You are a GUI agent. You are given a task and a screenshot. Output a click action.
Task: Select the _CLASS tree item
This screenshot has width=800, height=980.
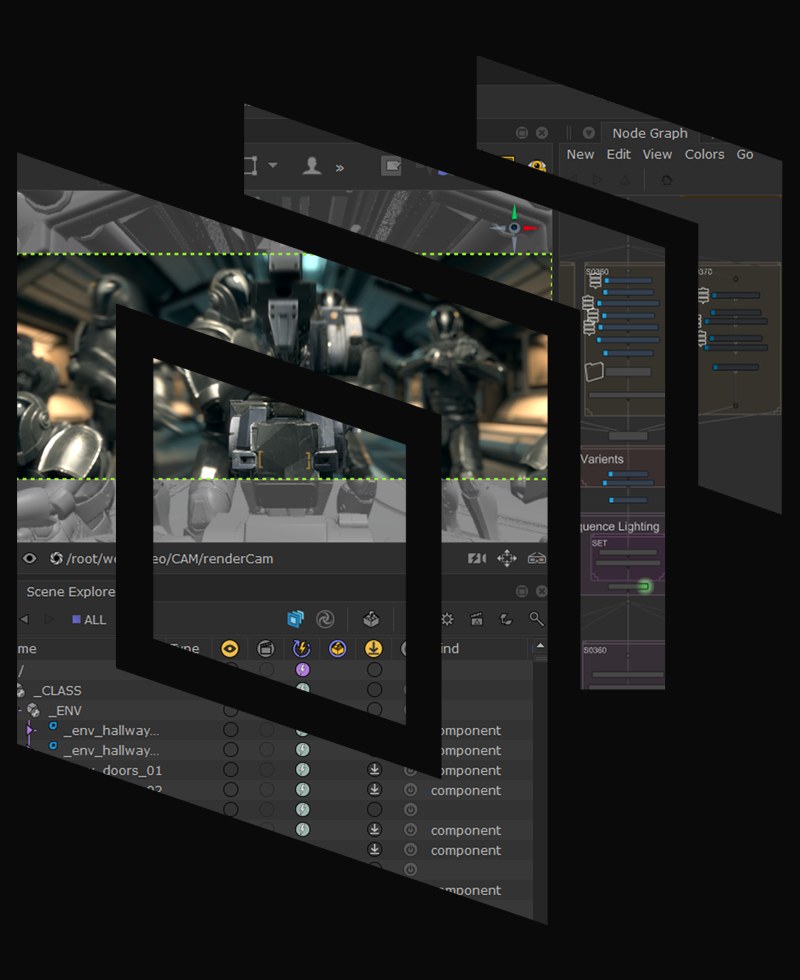57,691
